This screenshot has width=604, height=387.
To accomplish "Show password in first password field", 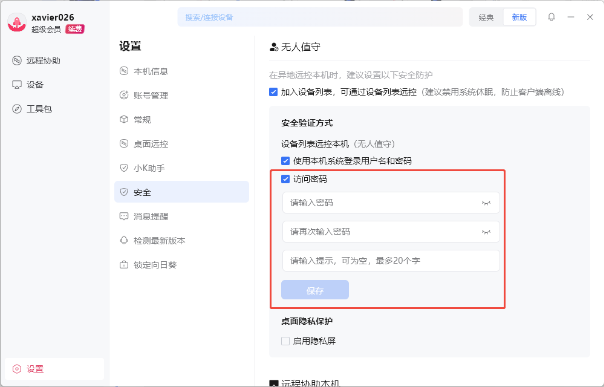I will click(x=486, y=203).
